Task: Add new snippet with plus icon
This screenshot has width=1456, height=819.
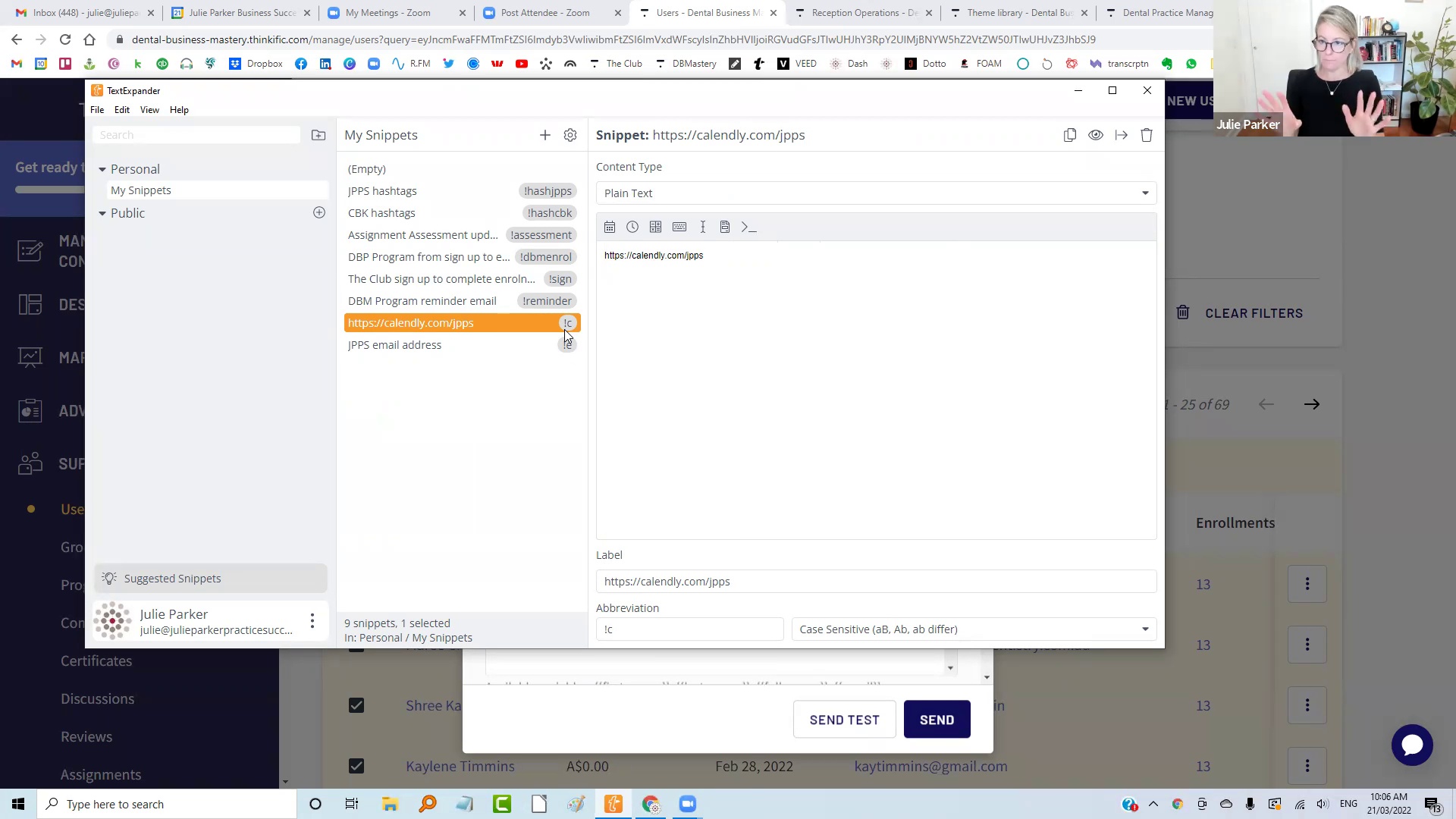Action: click(x=545, y=135)
